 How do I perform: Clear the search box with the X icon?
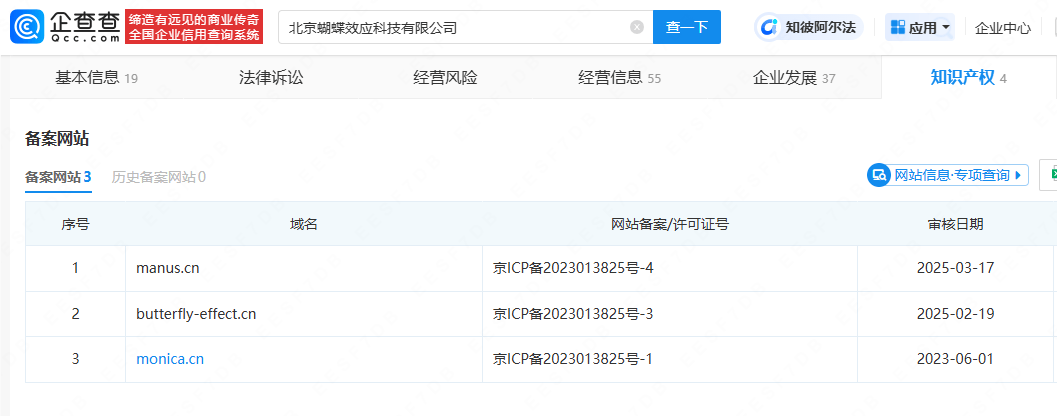tap(637, 27)
